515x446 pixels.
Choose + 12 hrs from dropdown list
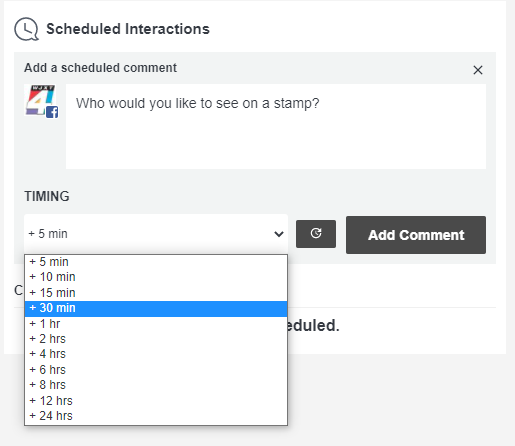pos(156,401)
